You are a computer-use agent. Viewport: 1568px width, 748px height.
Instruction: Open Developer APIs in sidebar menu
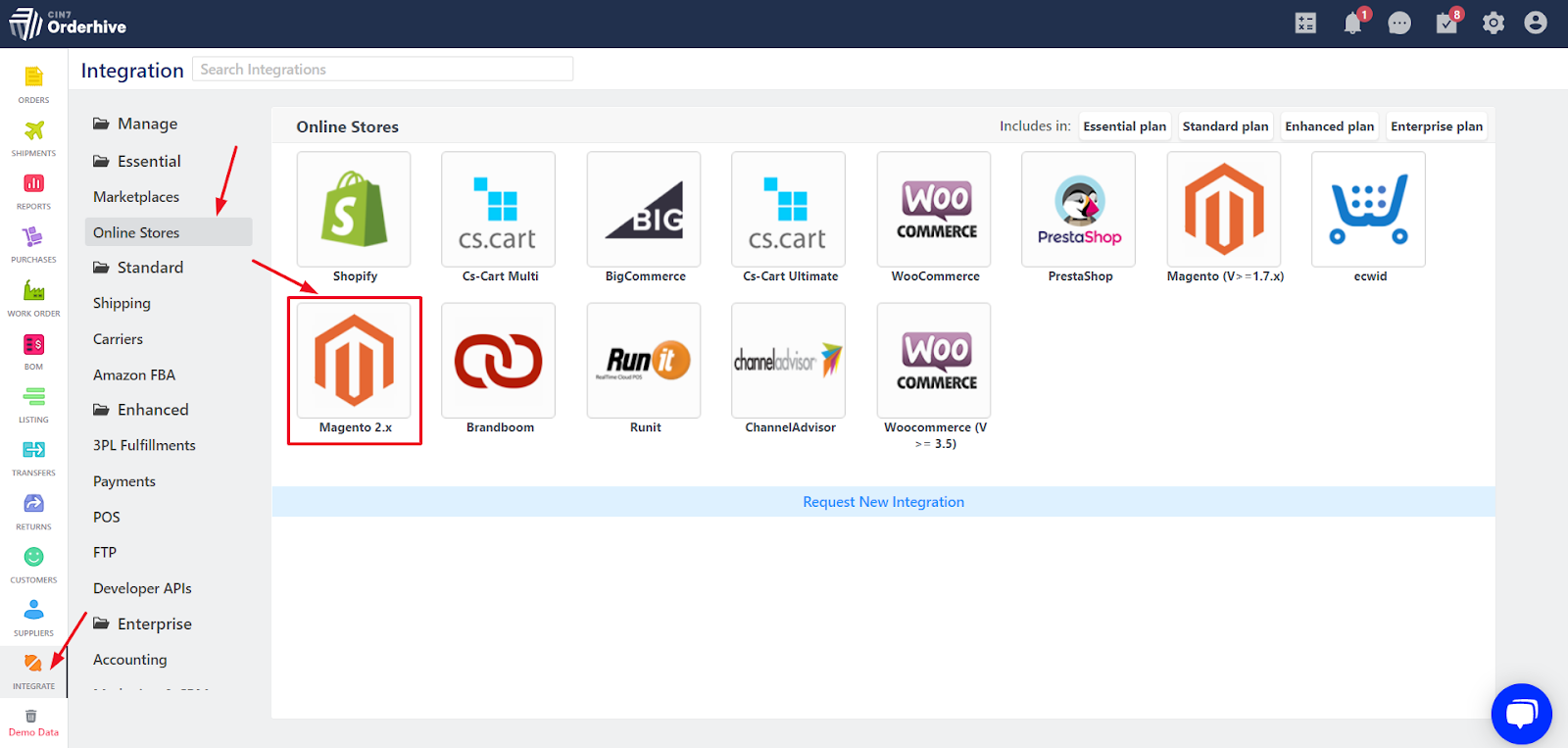(142, 588)
